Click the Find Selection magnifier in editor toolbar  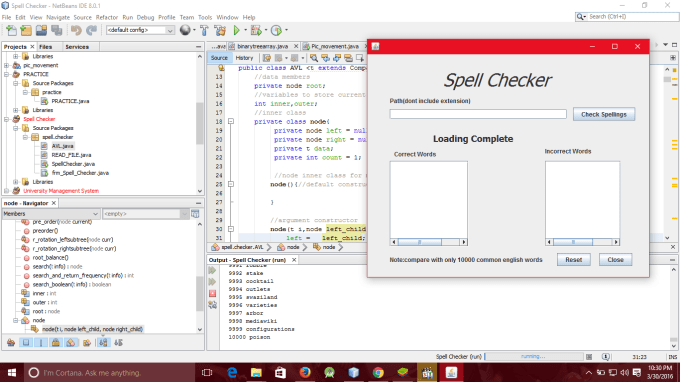click(x=314, y=58)
